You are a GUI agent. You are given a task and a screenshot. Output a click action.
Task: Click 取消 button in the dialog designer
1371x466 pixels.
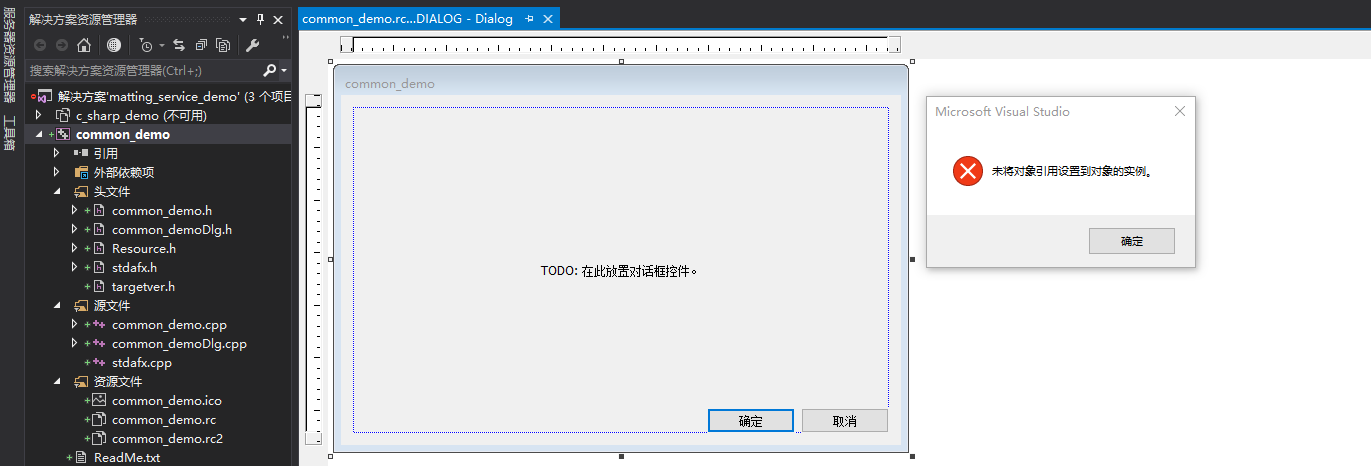pyautogui.click(x=845, y=421)
